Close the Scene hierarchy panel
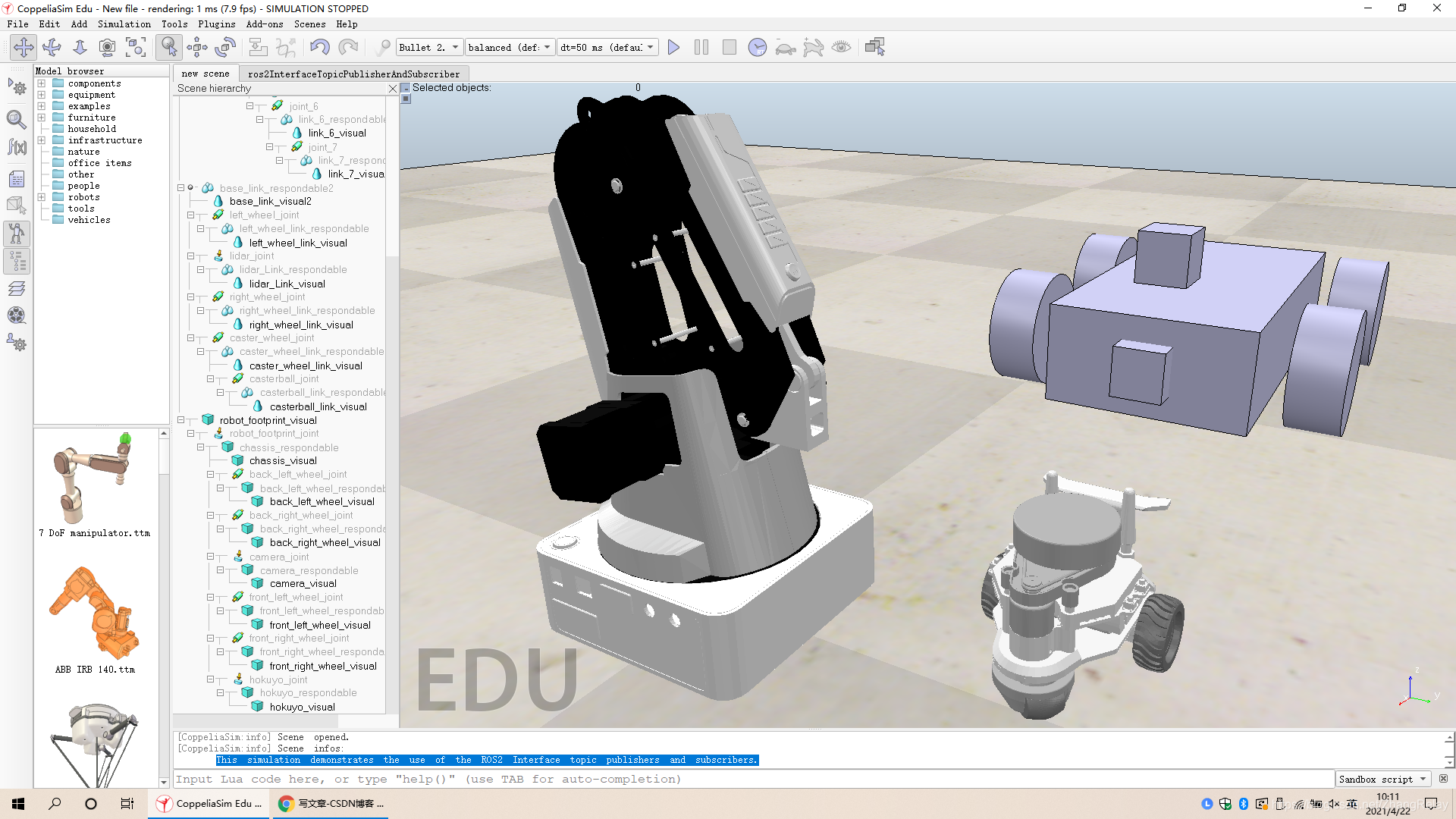The height and width of the screenshot is (819, 1456). tap(393, 89)
